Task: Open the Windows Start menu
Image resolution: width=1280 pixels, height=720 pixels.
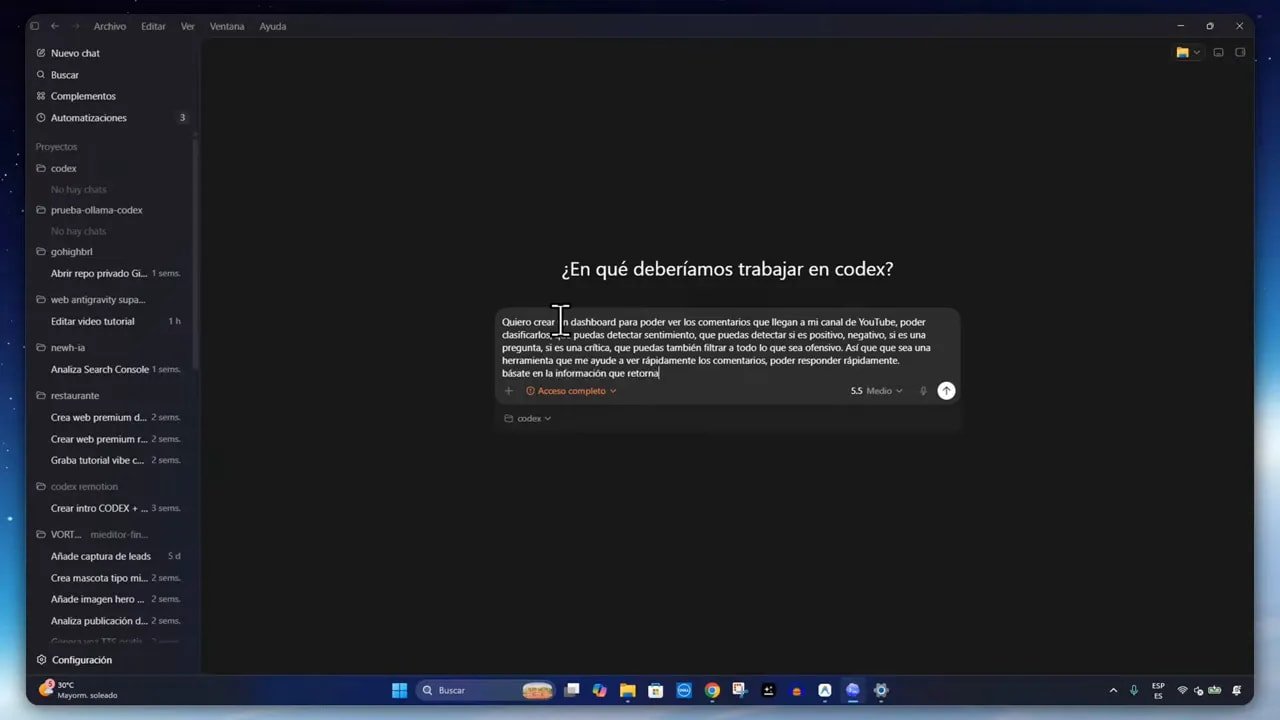Action: click(400, 690)
